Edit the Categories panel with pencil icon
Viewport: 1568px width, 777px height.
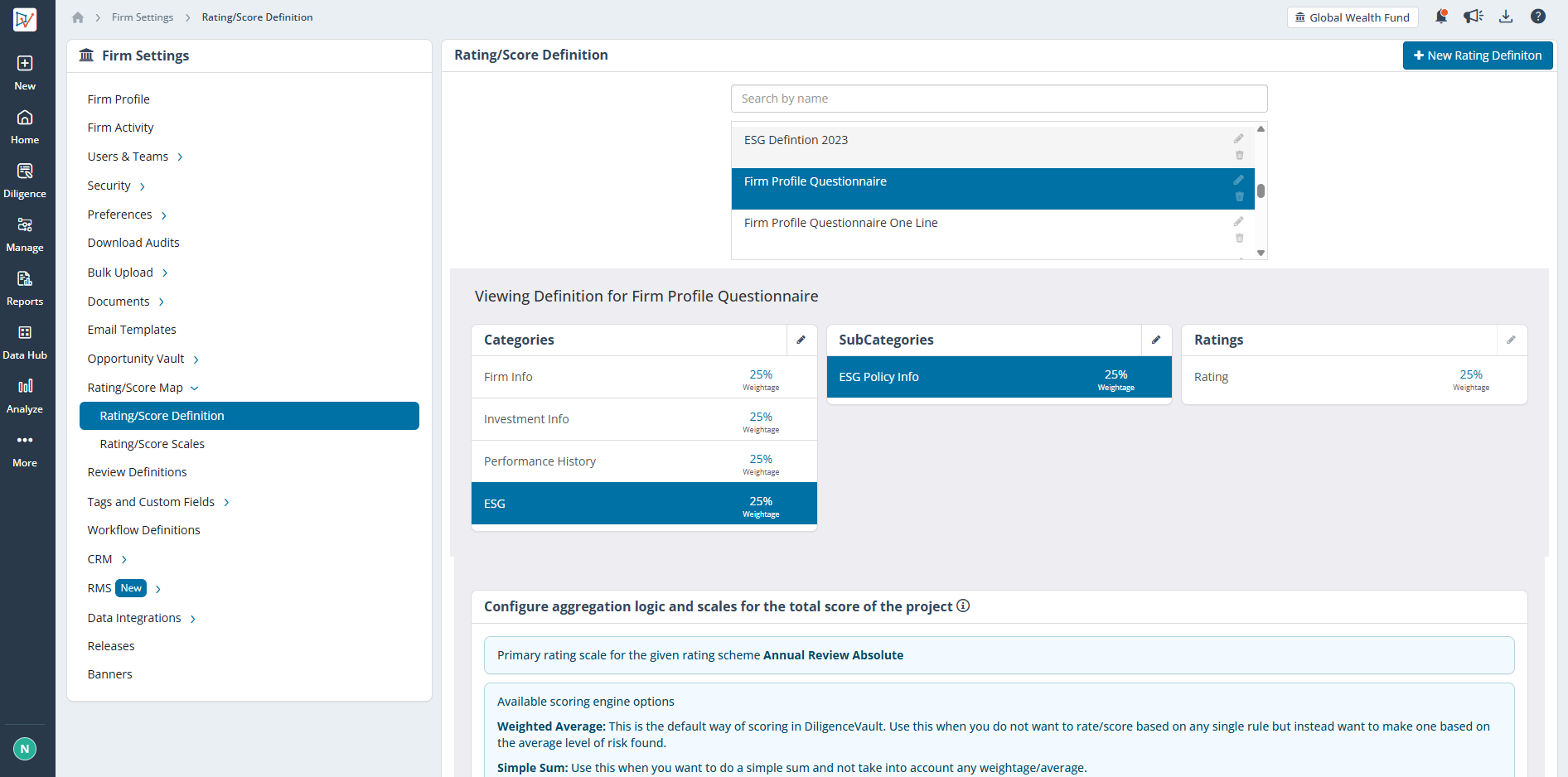tap(801, 340)
